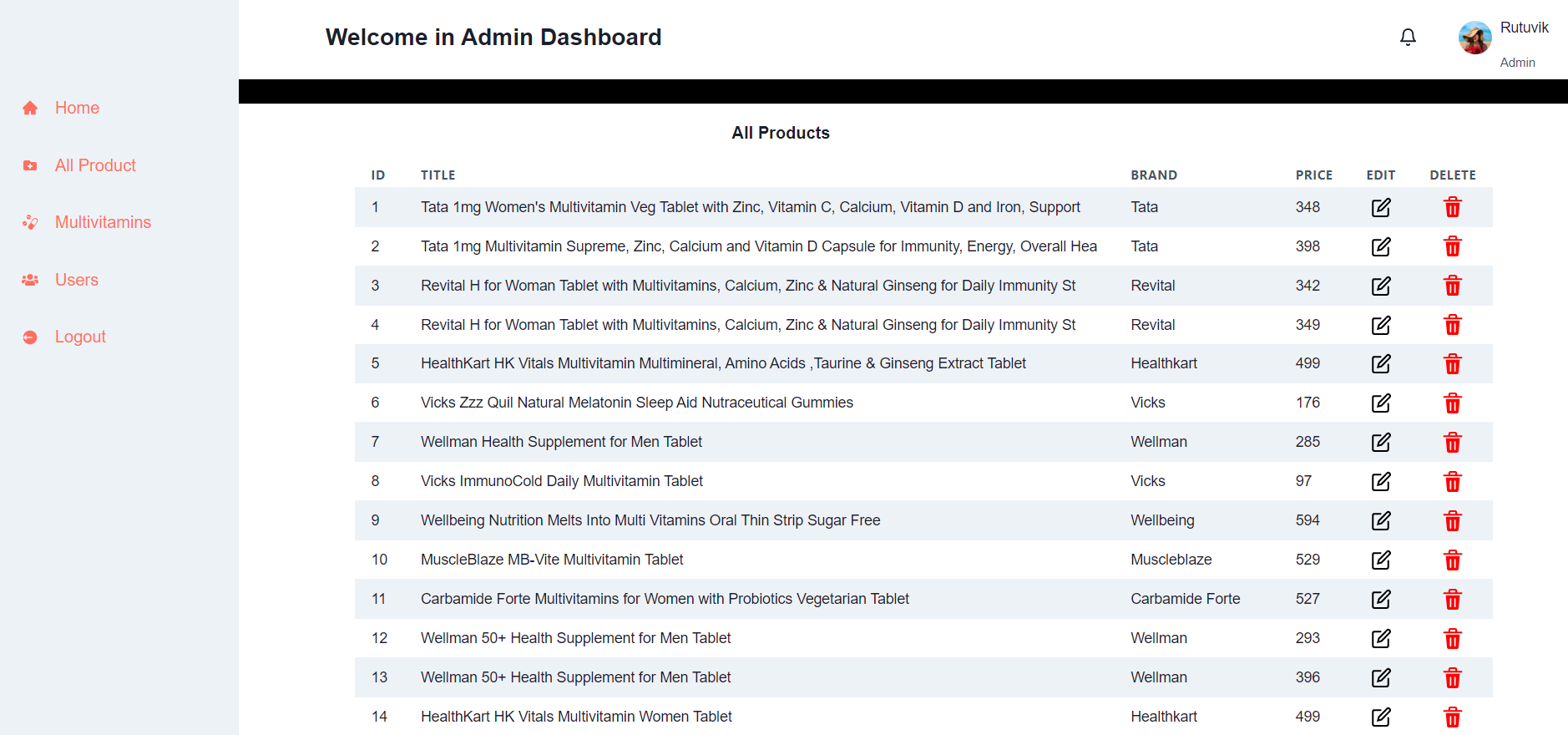Edit the MuscleBlaze MB-Vite Multivitamin row
Image resolution: width=1568 pixels, height=735 pixels.
[1381, 560]
